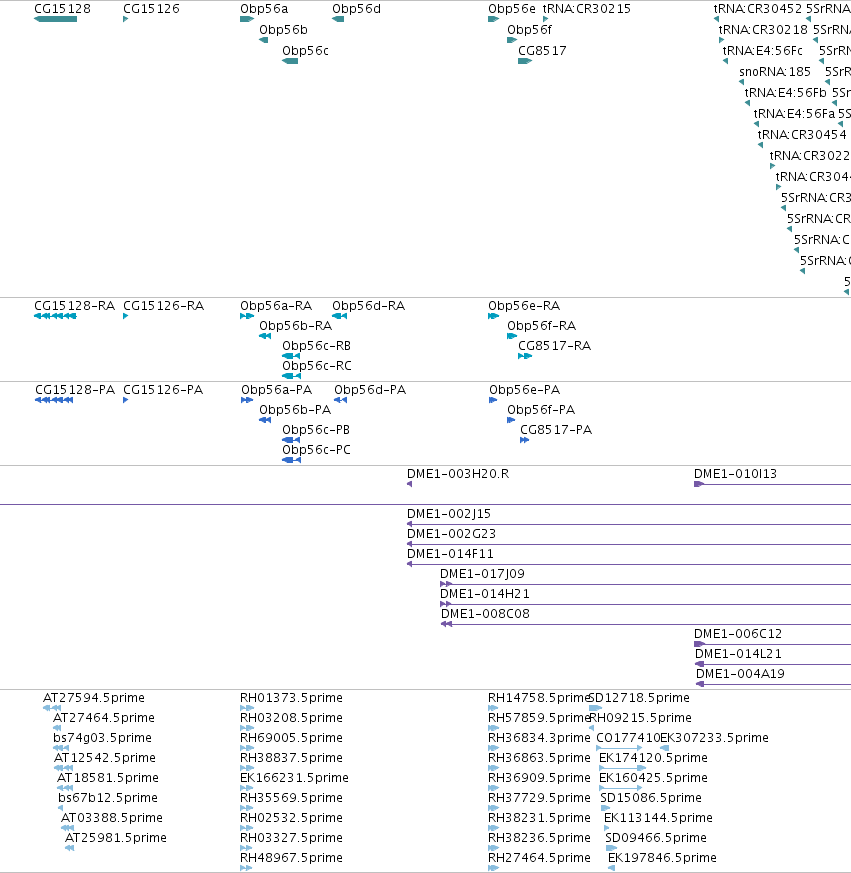
Task: Click the Obp56b-PA protein label
Action: coord(295,410)
